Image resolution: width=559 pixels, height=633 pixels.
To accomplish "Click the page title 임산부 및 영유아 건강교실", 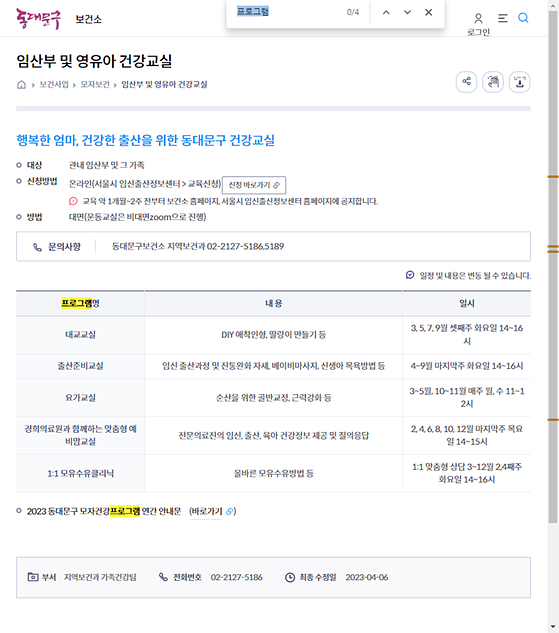I will tap(94, 61).
